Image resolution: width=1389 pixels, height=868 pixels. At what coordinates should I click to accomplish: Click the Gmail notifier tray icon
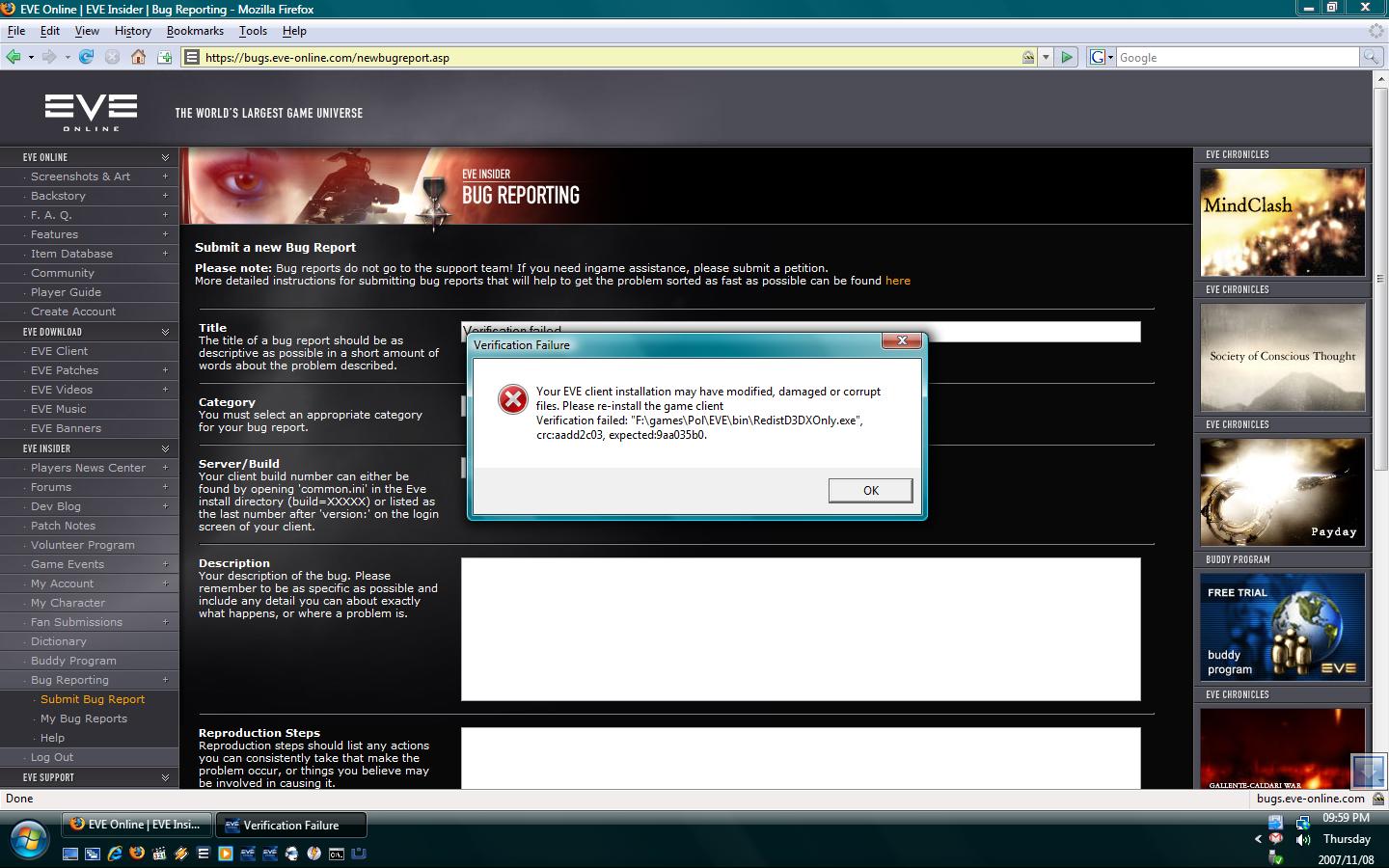(1275, 838)
